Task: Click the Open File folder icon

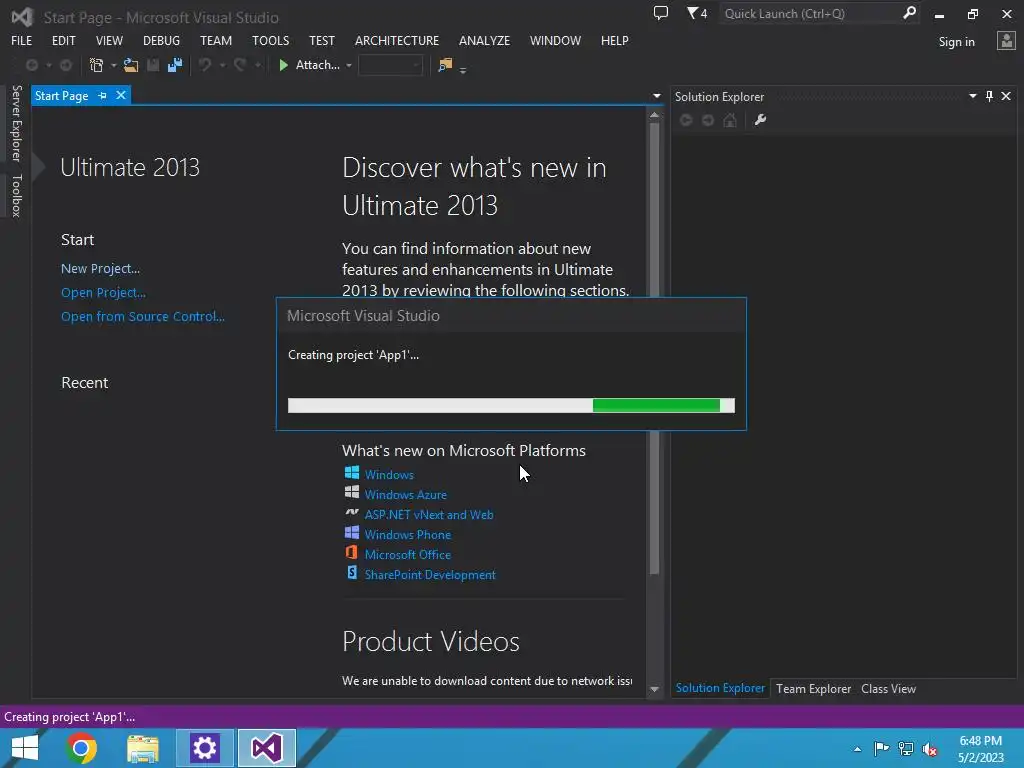Action: point(131,65)
